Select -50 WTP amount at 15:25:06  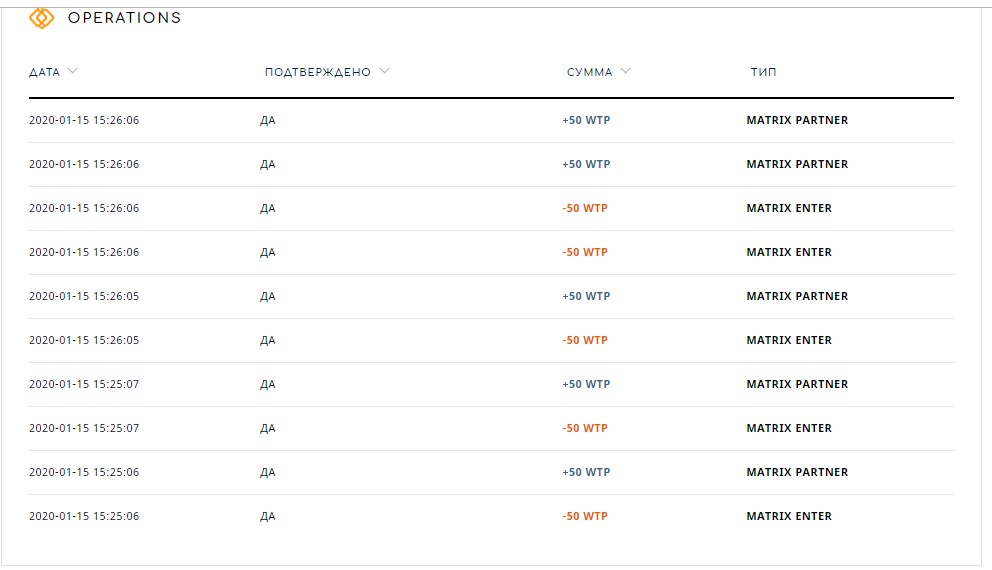coord(585,516)
